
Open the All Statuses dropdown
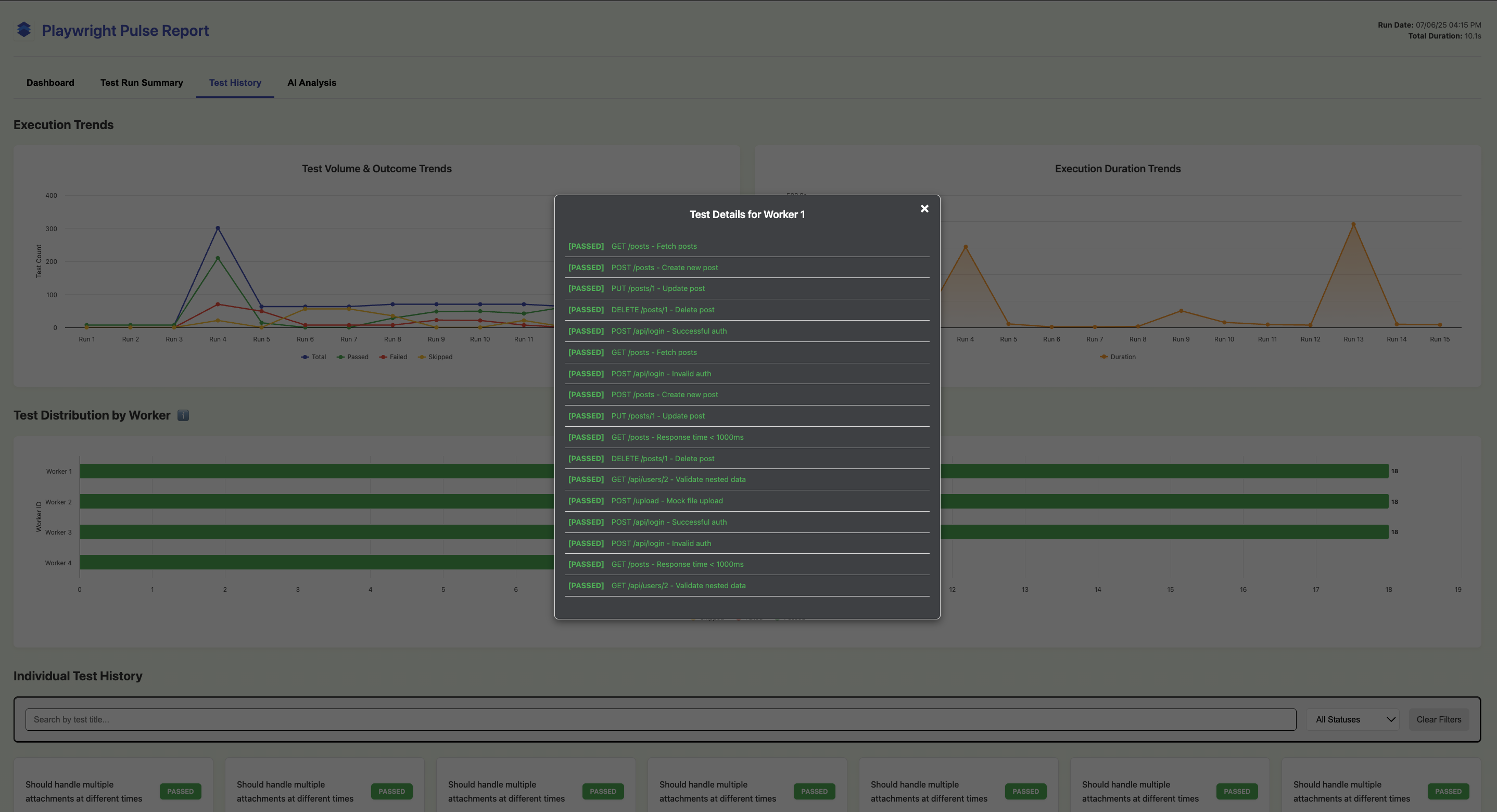(x=1353, y=719)
